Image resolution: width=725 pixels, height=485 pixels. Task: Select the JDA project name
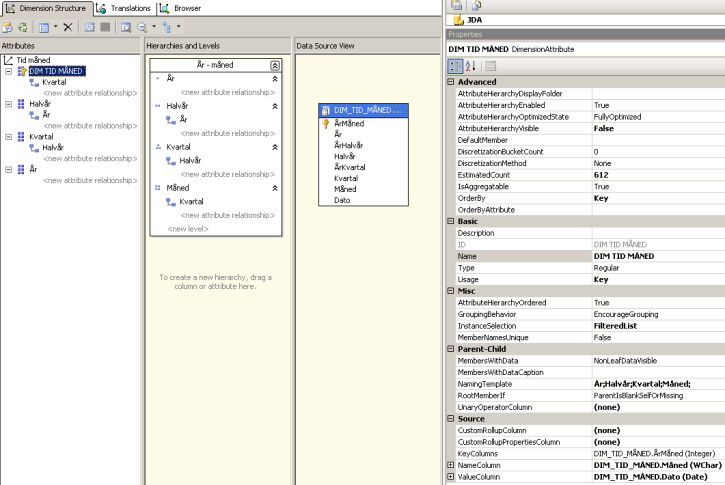pos(474,20)
